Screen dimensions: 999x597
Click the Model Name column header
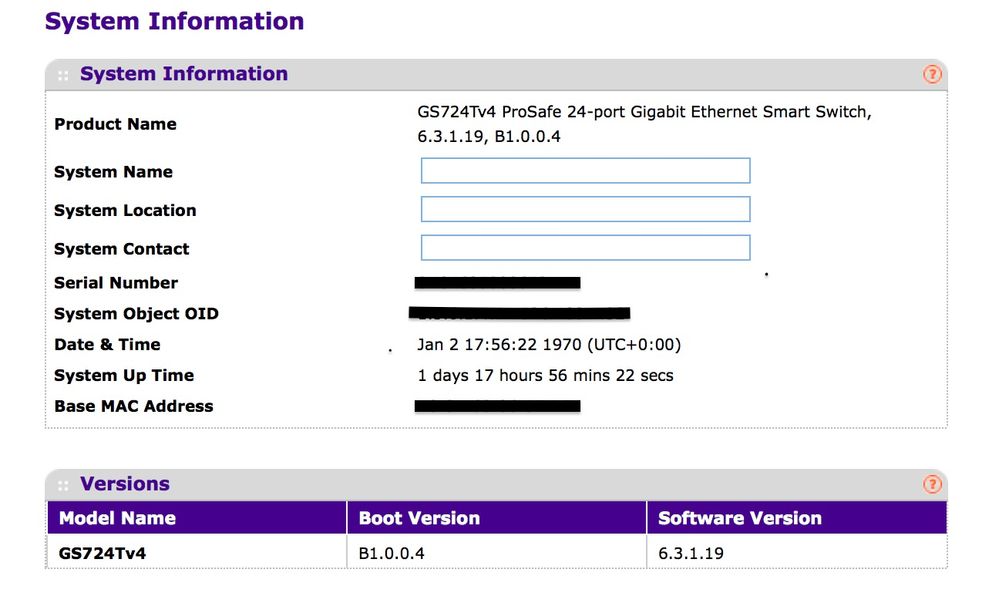(x=197, y=517)
